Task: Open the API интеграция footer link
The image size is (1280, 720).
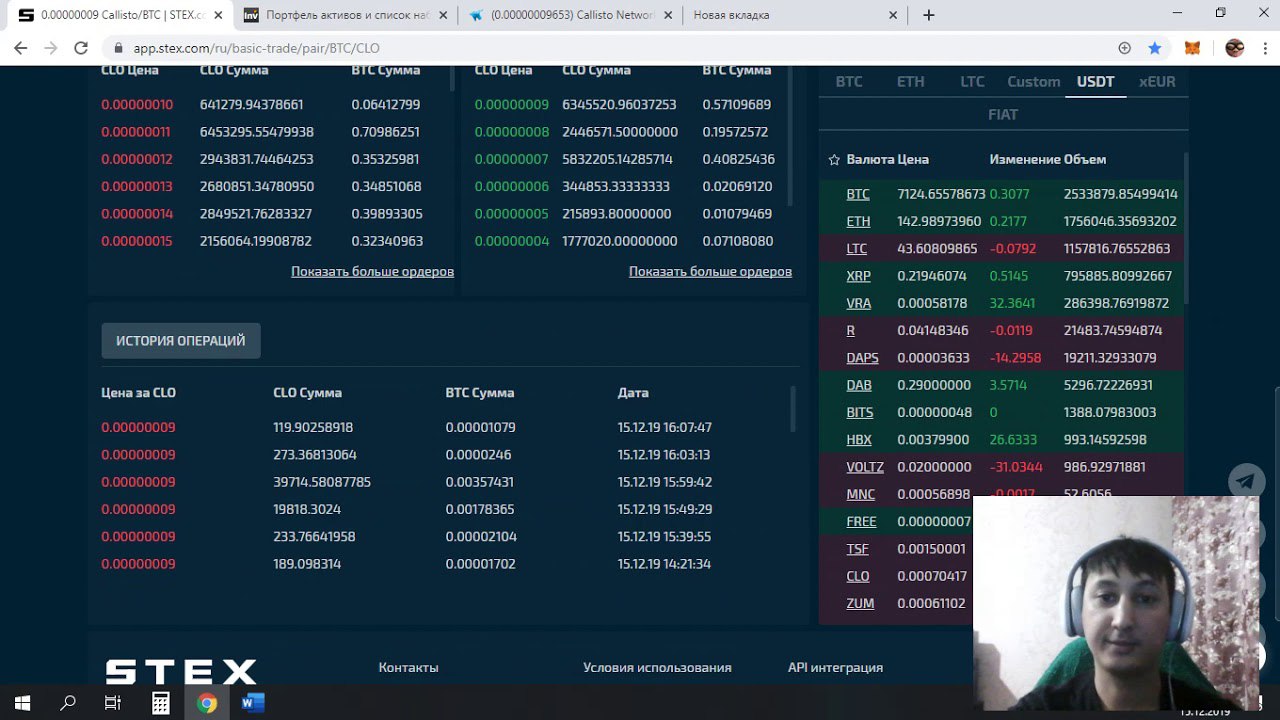Action: click(835, 667)
